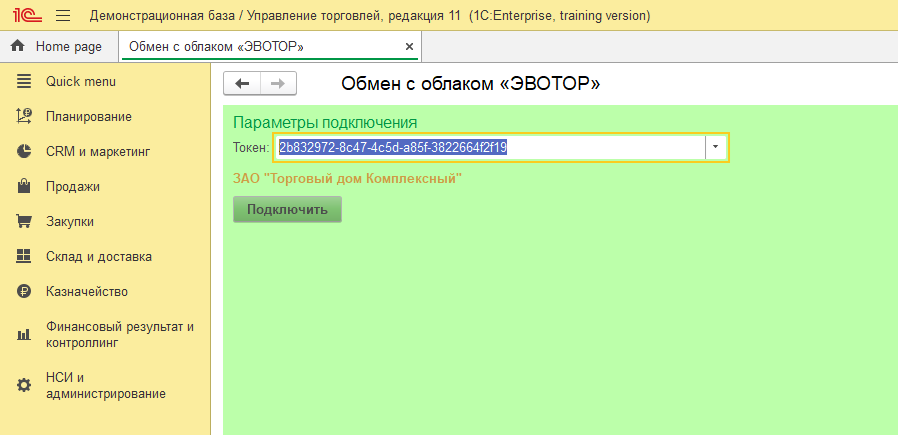Screen dimensions: 898x435
Task: Click the Склад и доставка grid icon
Action: [23, 256]
